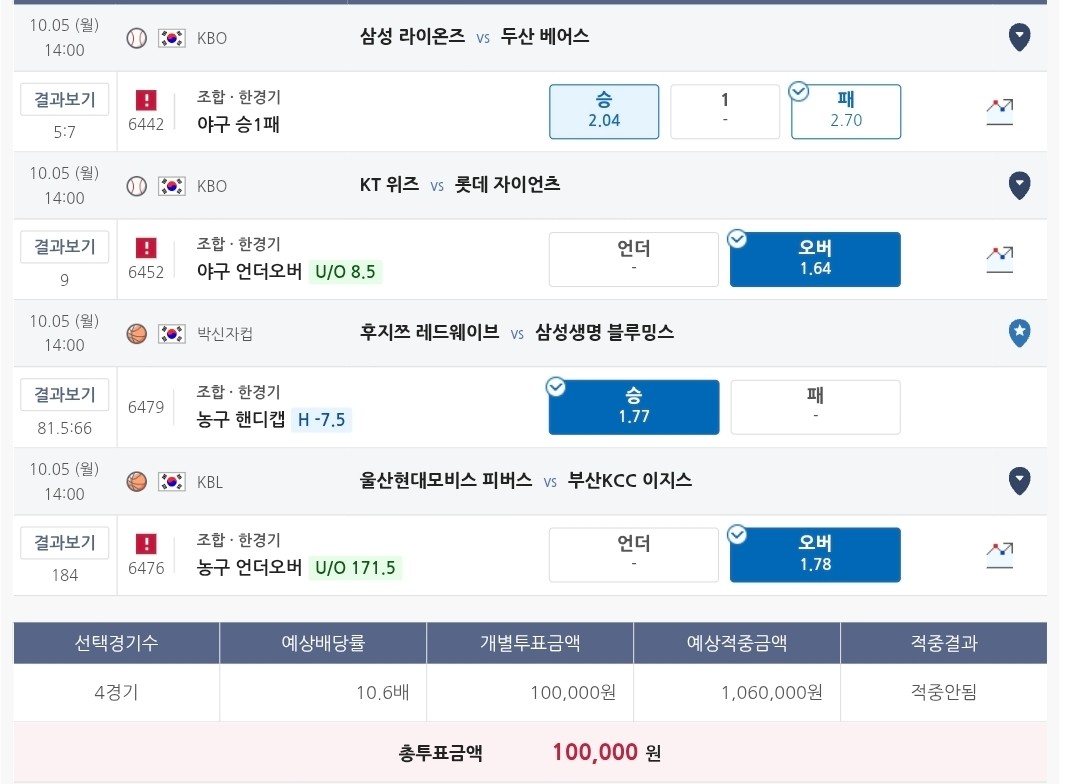The image size is (1080, 784).
Task: Select 승 2.04 odds box
Action: click(x=604, y=112)
